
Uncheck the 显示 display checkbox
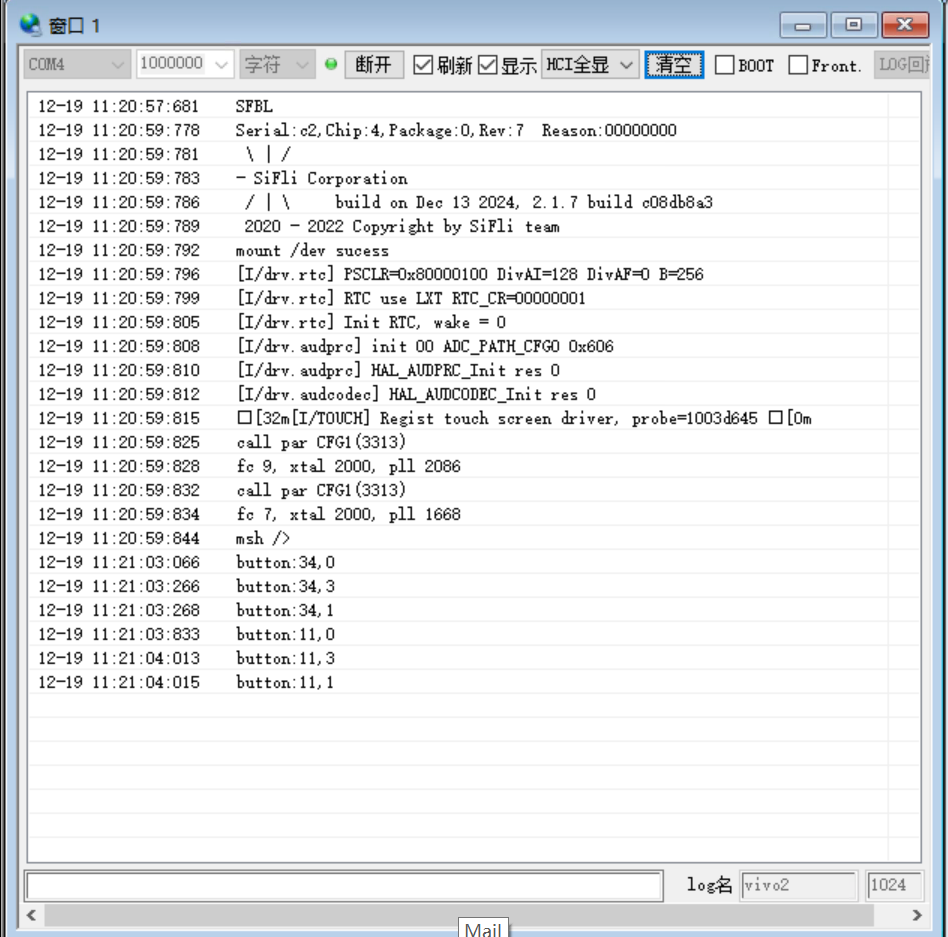click(x=488, y=65)
